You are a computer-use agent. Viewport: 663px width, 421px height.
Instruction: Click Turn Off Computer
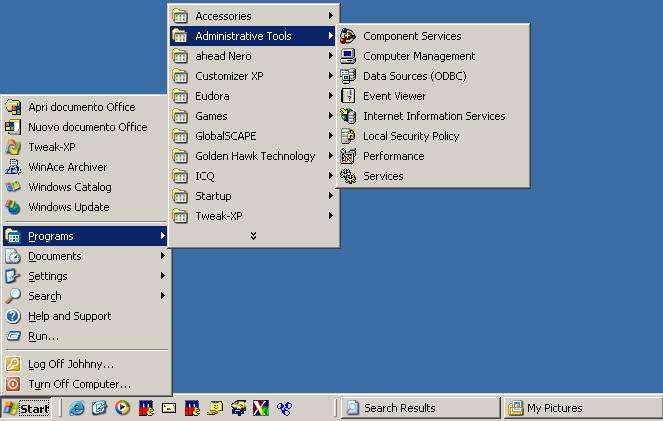[79, 384]
